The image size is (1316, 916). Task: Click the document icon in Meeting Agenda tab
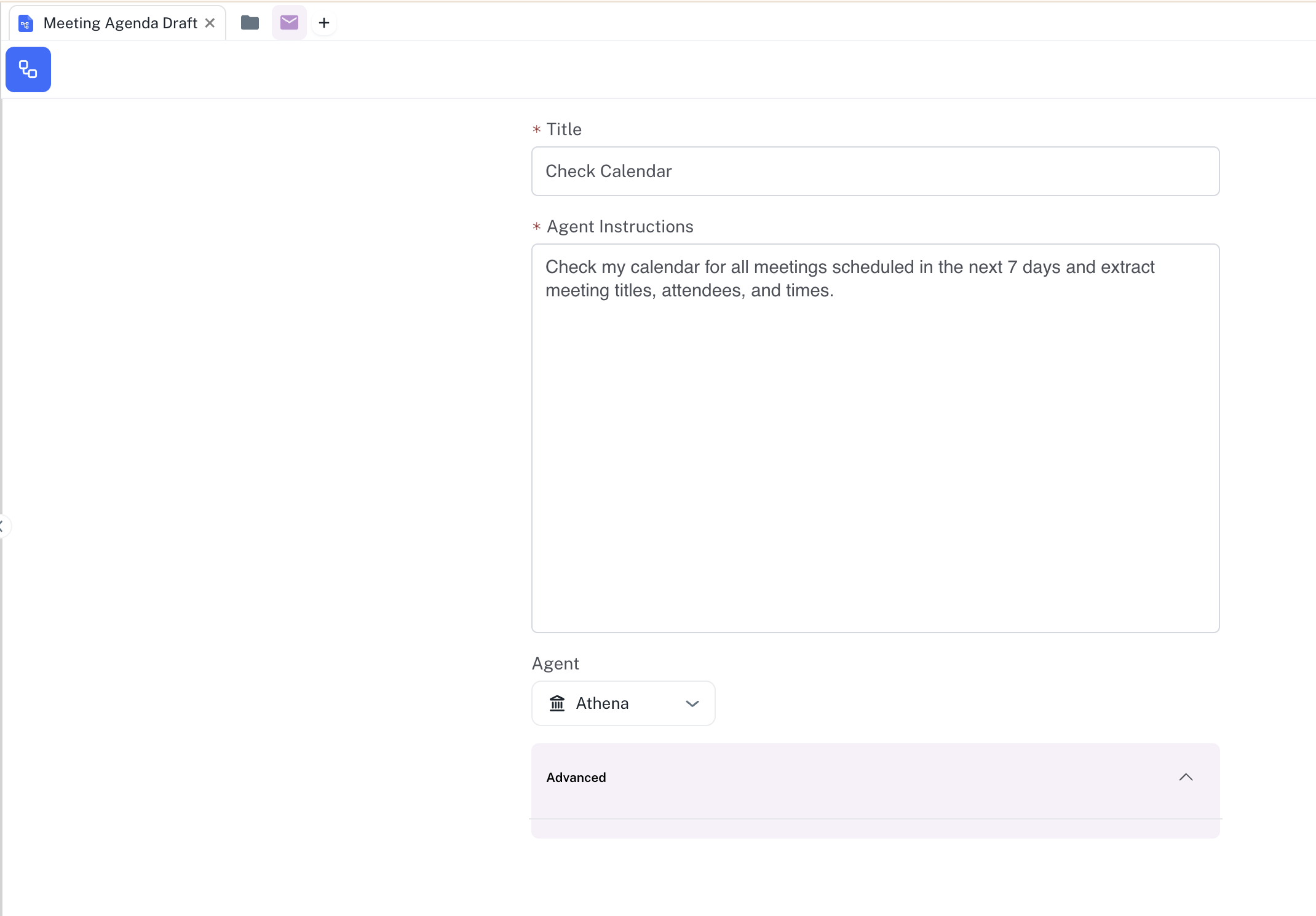tap(25, 23)
